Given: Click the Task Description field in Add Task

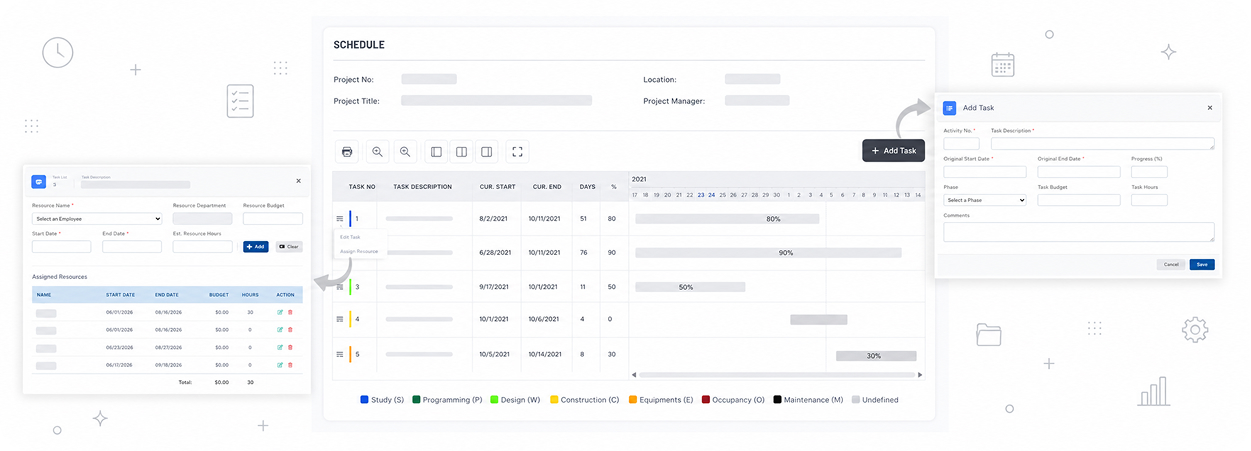Looking at the screenshot, I should click(1103, 144).
